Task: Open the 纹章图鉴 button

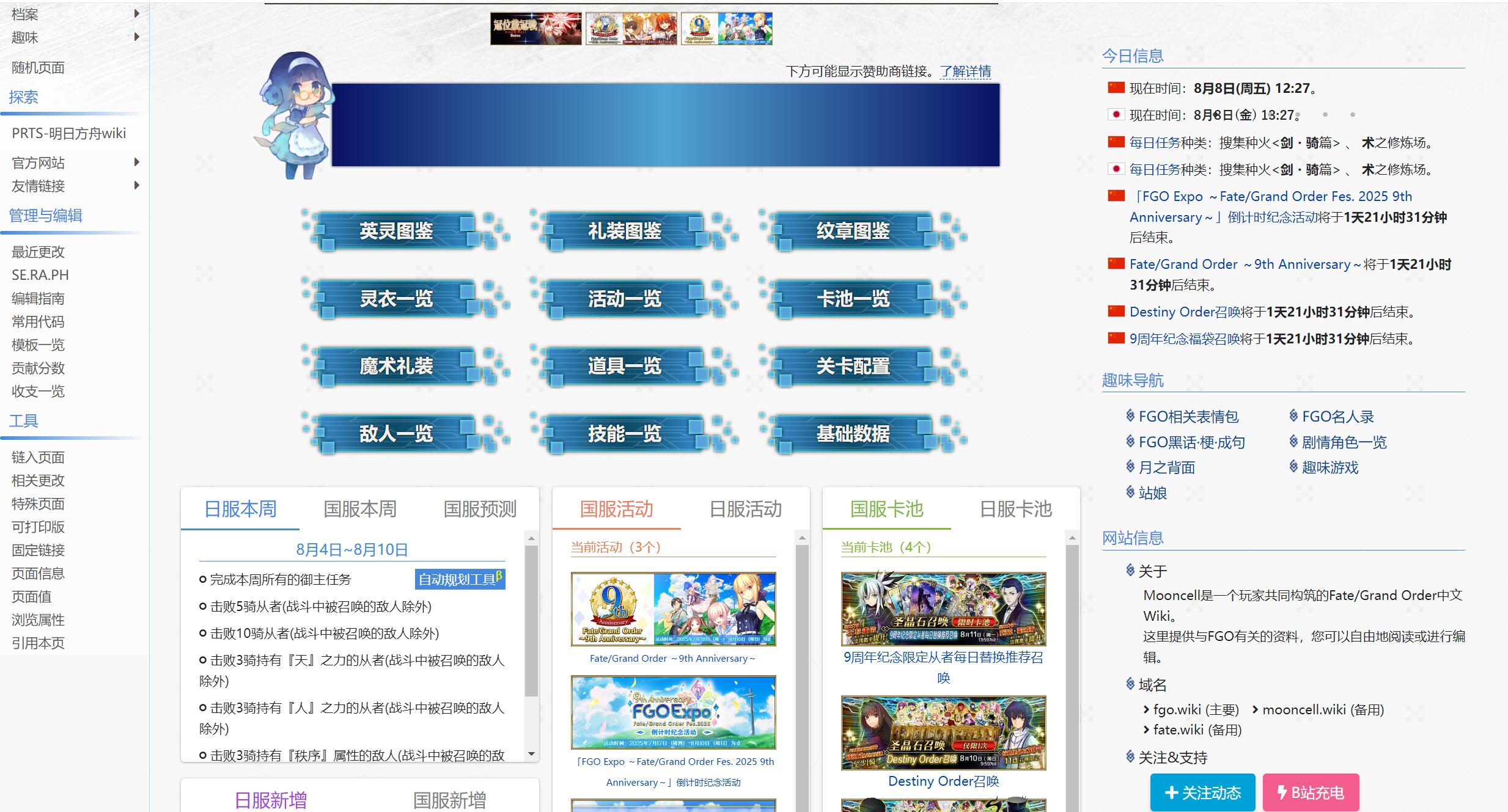Action: coord(863,230)
